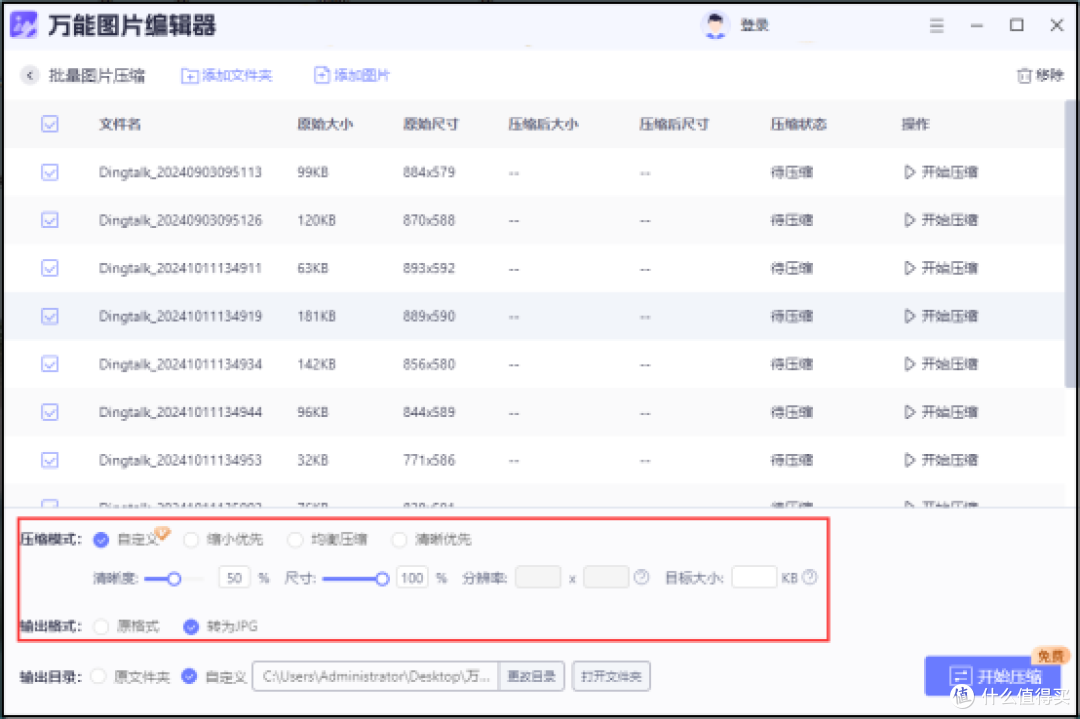This screenshot has width=1080, height=719.
Task: Click the 添加图片 add image icon
Action: (x=321, y=75)
